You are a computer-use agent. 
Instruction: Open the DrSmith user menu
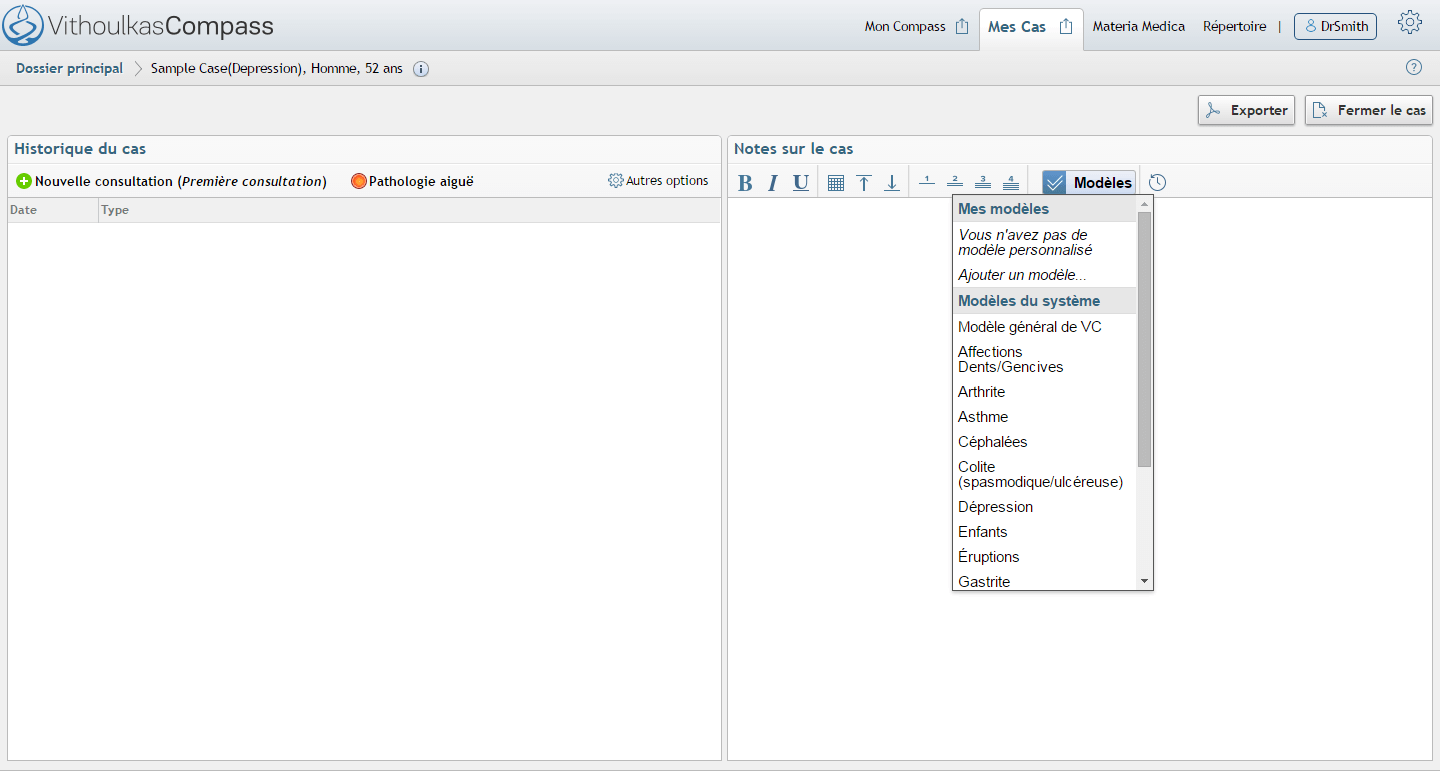pyautogui.click(x=1335, y=27)
